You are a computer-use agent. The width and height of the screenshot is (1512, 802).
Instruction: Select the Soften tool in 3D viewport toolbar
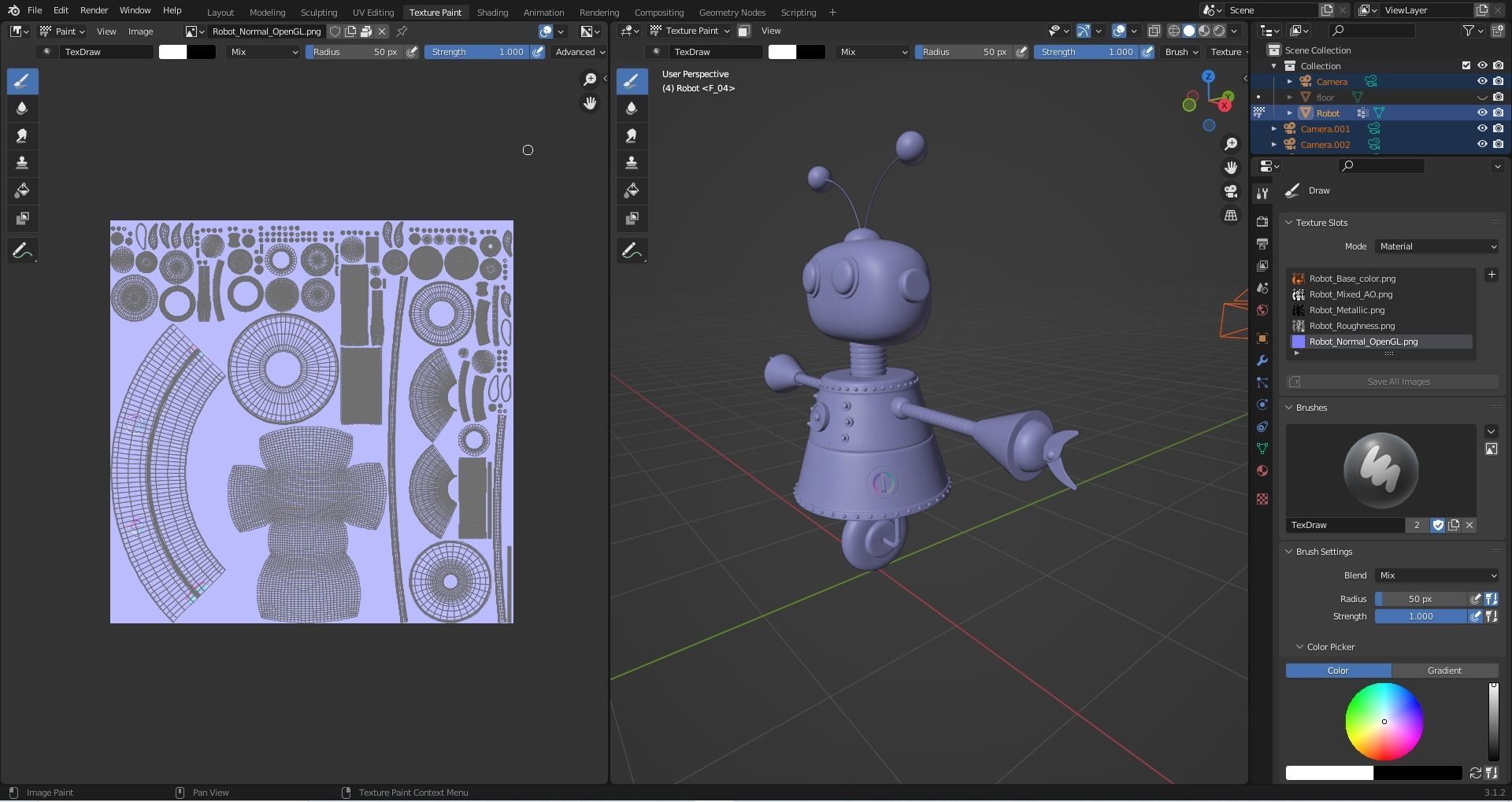632,109
